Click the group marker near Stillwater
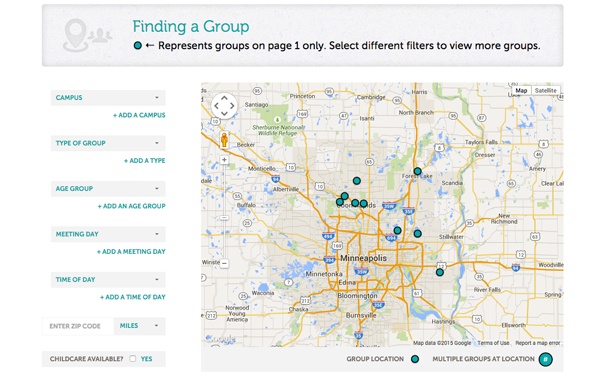The height and width of the screenshot is (375, 600). click(417, 233)
